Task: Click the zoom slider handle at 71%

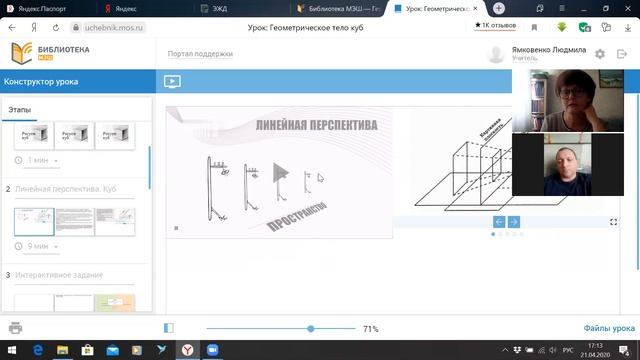Action: (x=311, y=329)
